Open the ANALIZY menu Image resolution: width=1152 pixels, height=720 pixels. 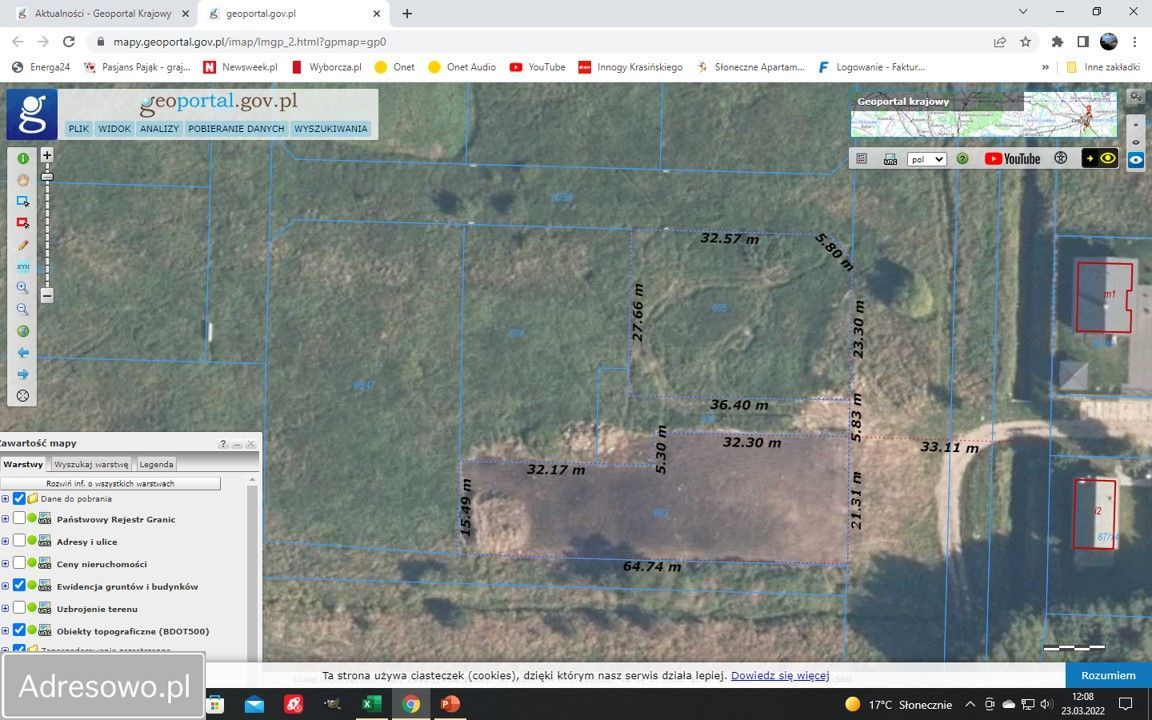[x=159, y=129]
